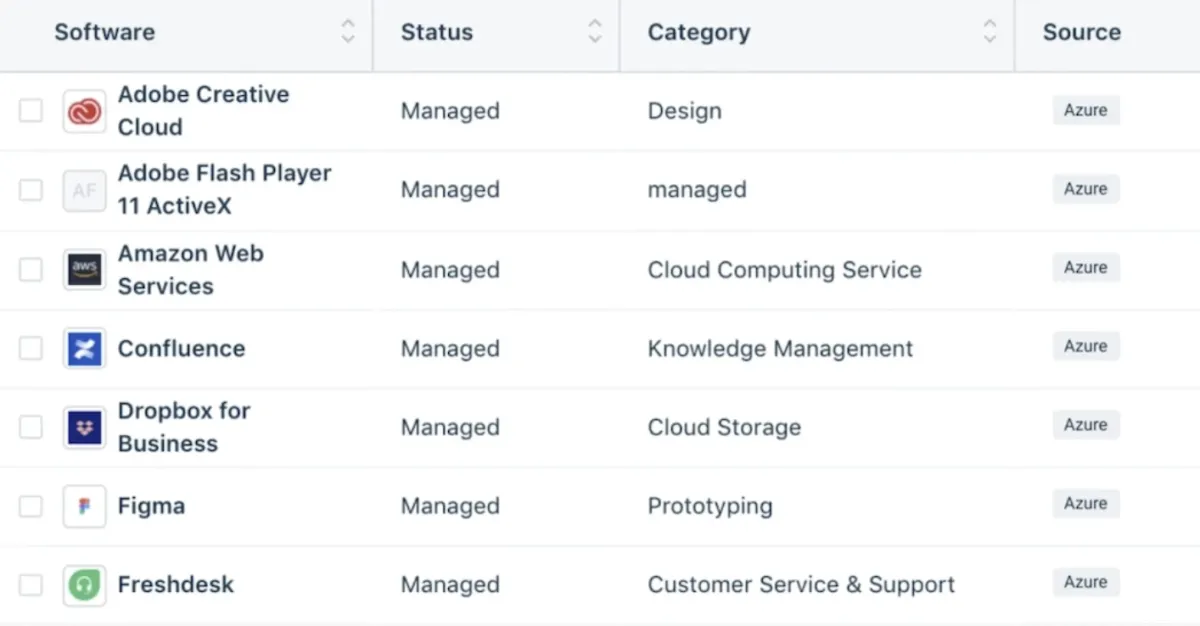1200x626 pixels.
Task: Sort by the Status column arrows
Action: coord(595,32)
